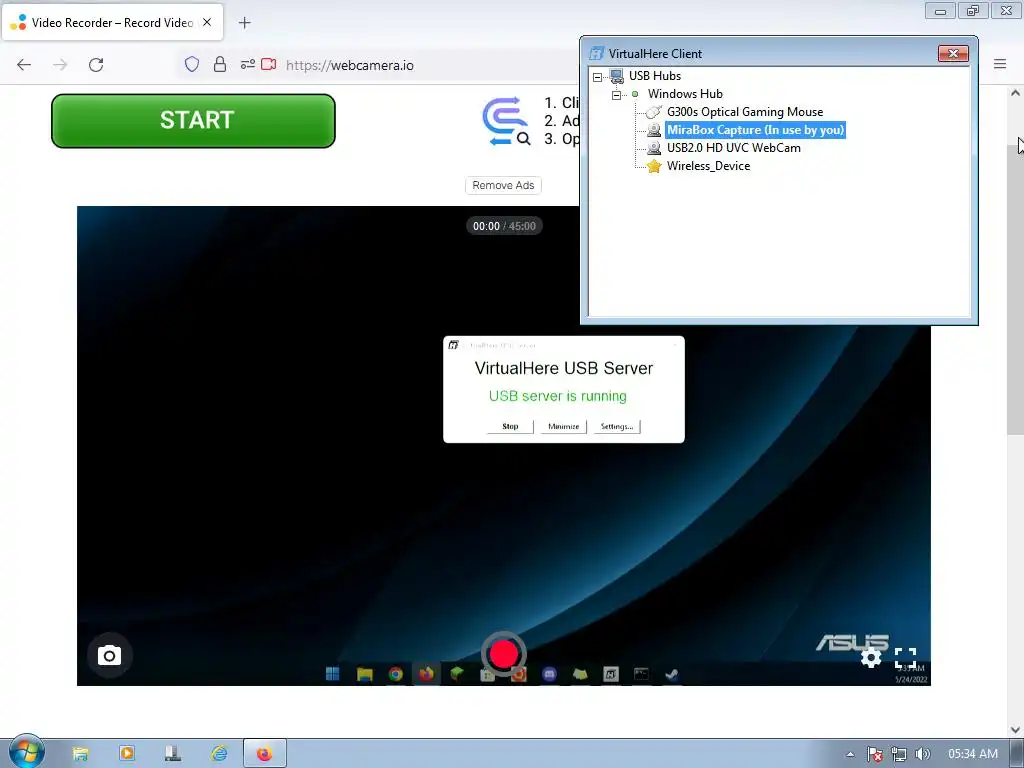Select the Video Recorder browser tab
This screenshot has height=768, width=1024.
click(x=112, y=22)
